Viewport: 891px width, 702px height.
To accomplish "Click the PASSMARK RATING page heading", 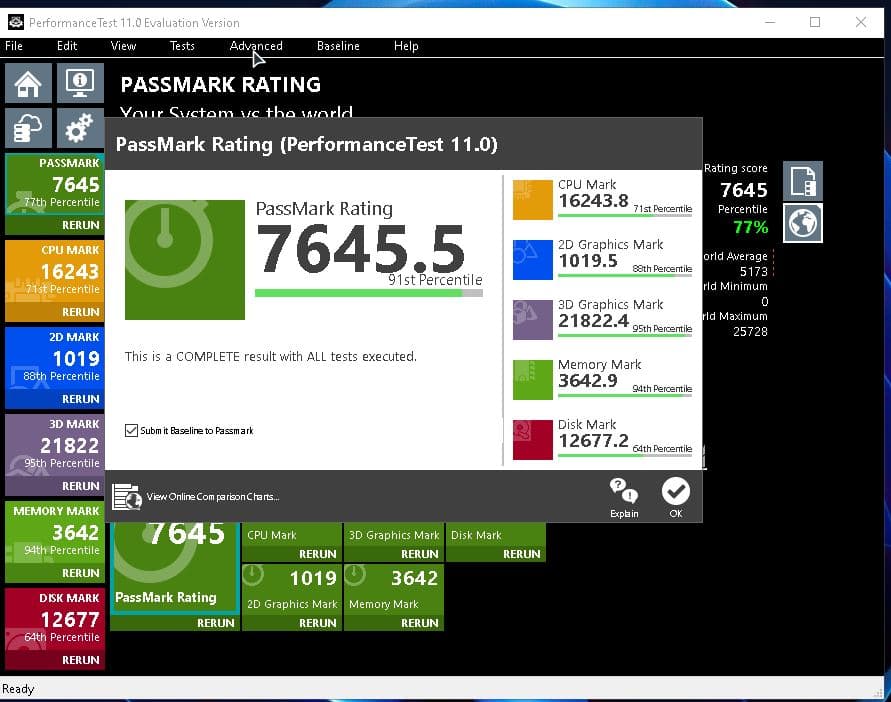I will pos(220,85).
